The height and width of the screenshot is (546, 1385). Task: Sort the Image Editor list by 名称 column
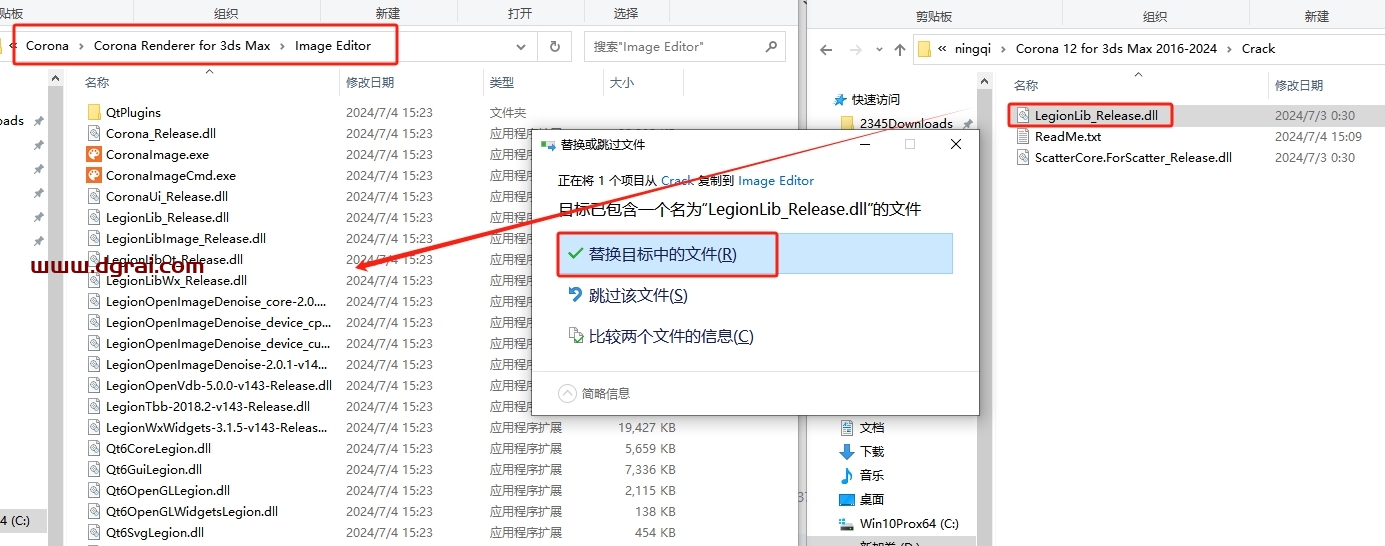point(98,83)
